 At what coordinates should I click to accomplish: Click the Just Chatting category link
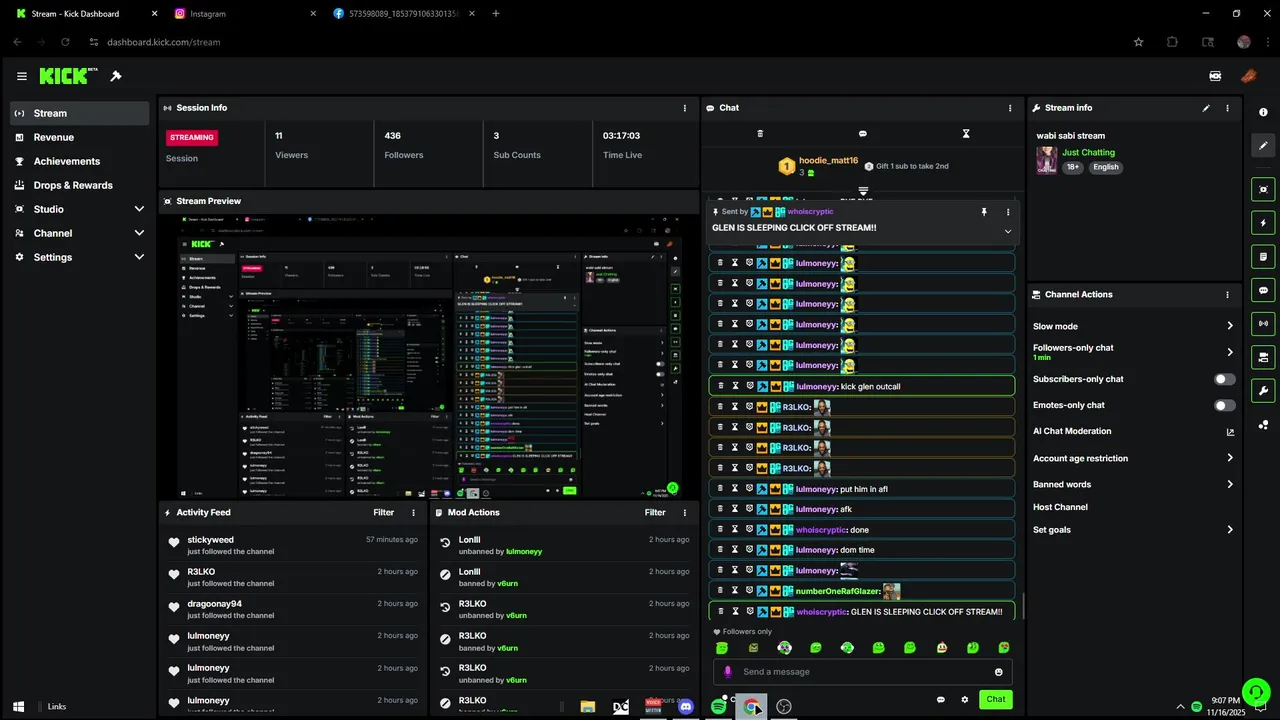(1088, 153)
